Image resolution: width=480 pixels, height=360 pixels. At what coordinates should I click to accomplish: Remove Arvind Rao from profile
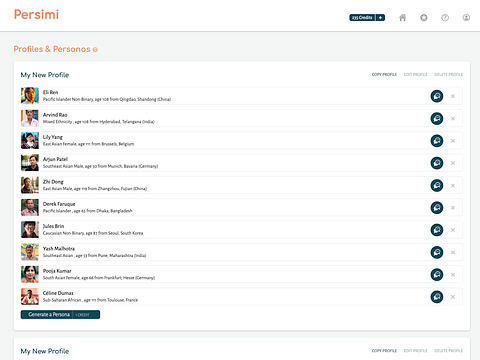(453, 119)
